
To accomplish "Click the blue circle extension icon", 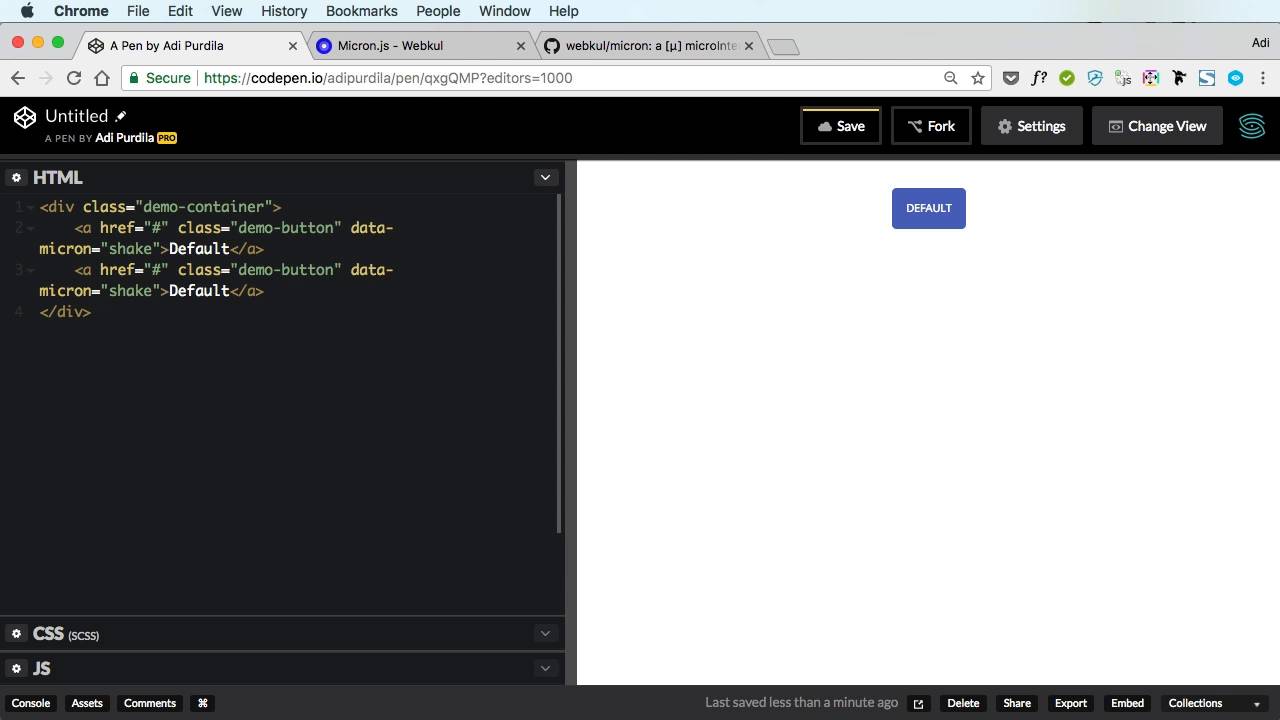I will click(x=1236, y=78).
